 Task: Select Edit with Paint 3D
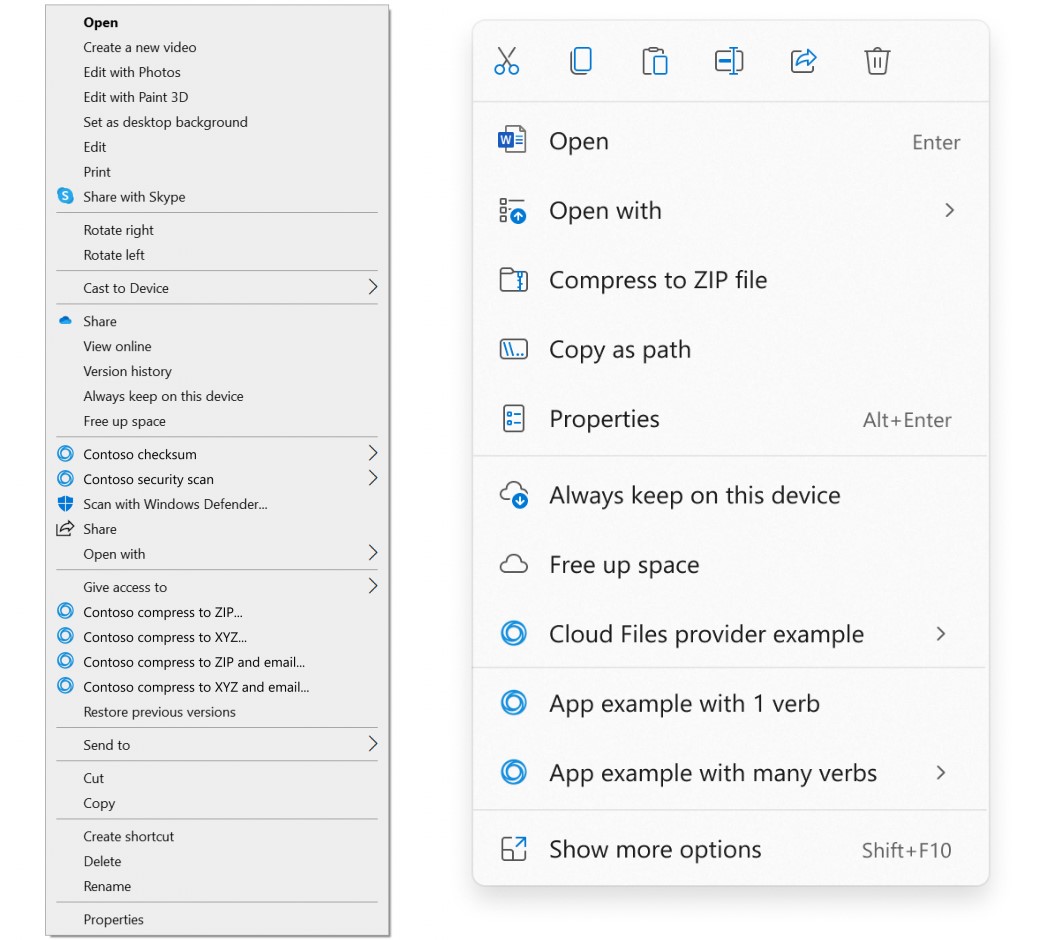[135, 97]
